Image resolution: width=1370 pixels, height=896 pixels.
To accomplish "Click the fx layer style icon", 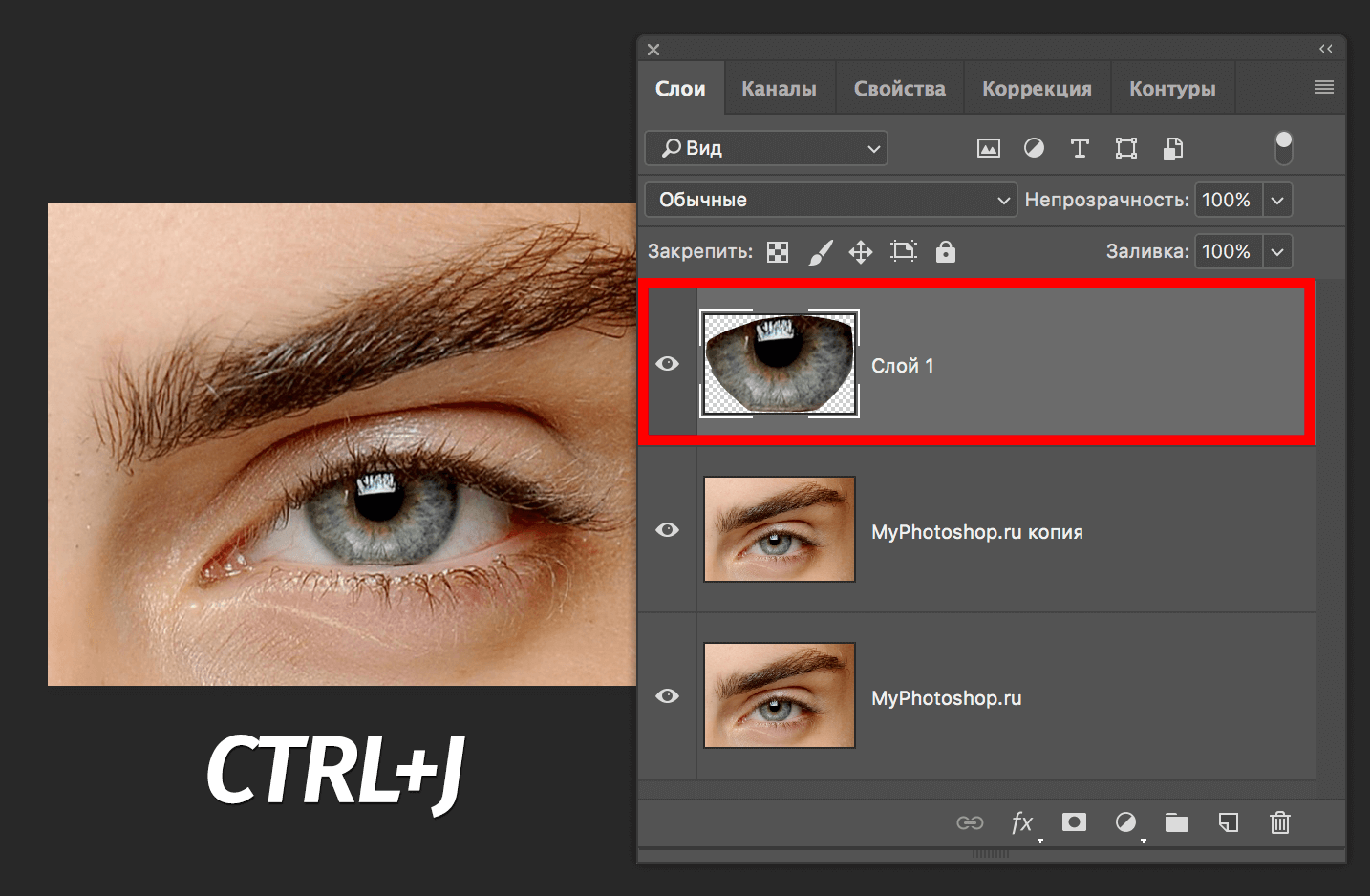I will [1022, 822].
